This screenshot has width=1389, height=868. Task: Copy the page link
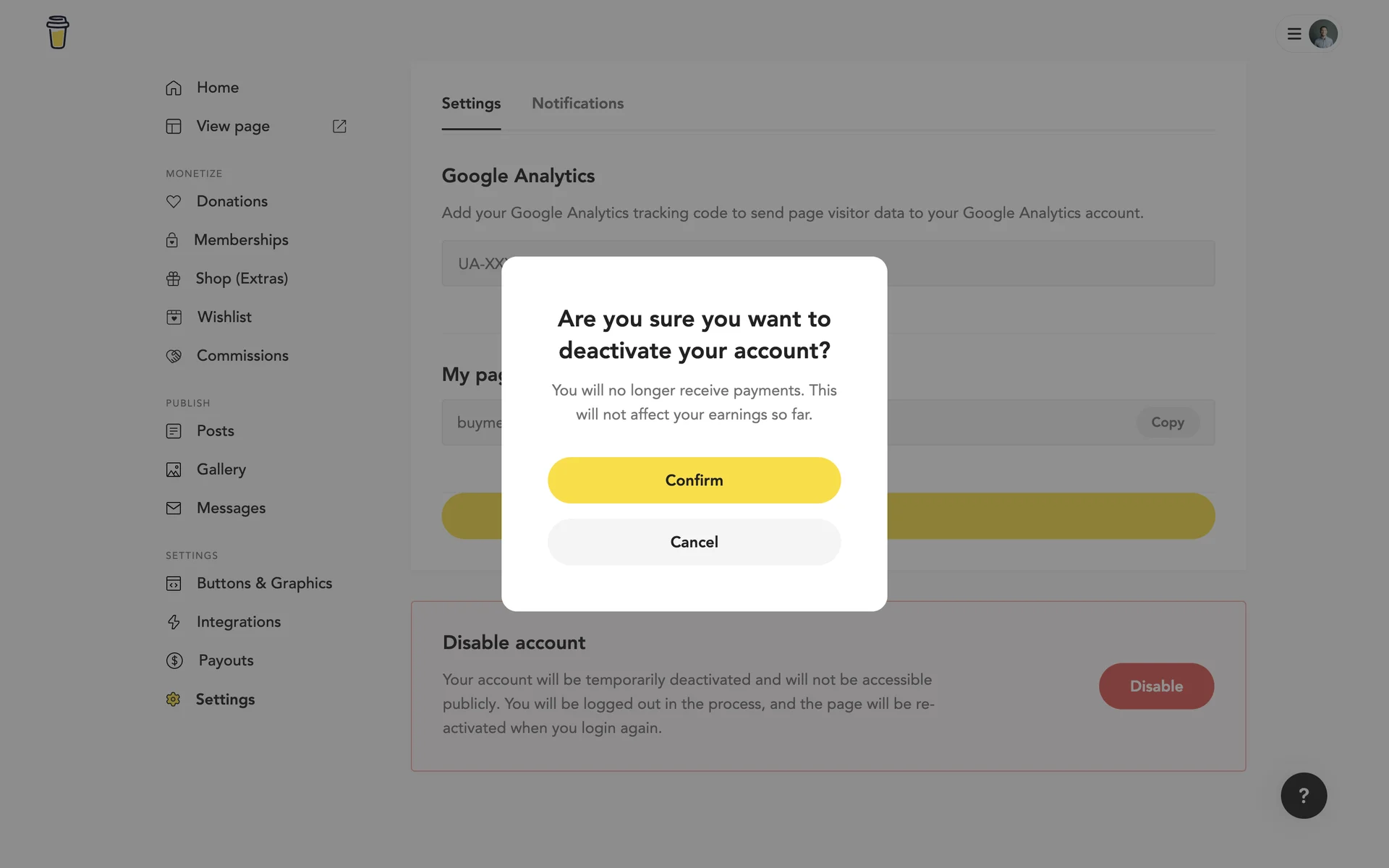(1167, 422)
